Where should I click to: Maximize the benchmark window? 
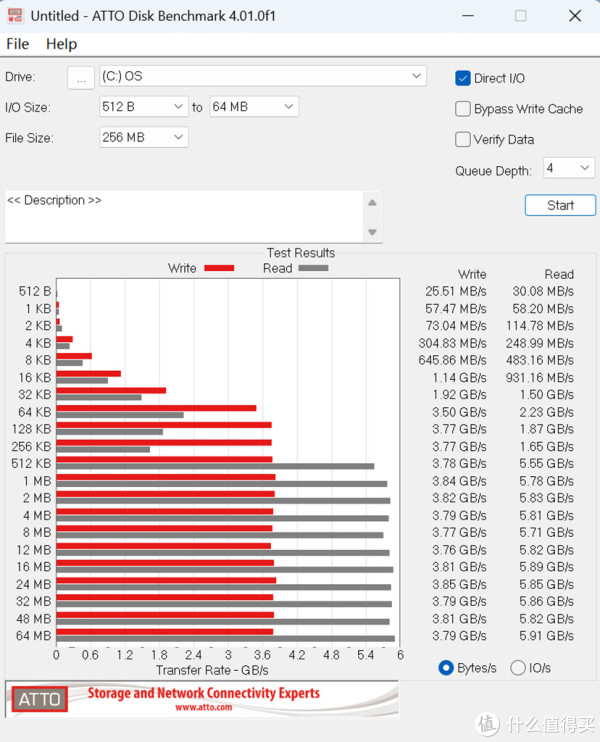tap(520, 16)
